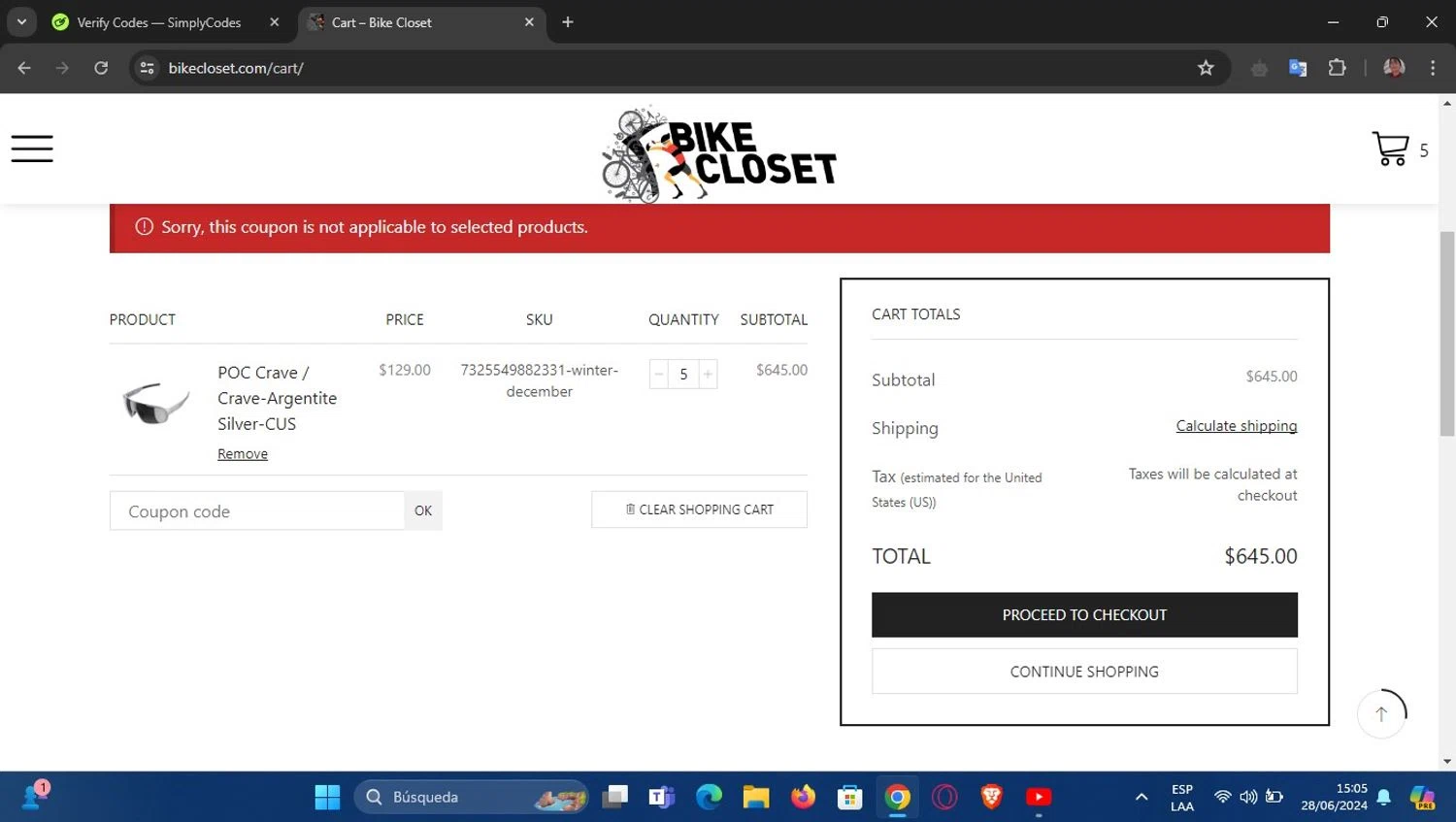
Task: Close the Cart – Bike Closet tab
Action: point(529,22)
